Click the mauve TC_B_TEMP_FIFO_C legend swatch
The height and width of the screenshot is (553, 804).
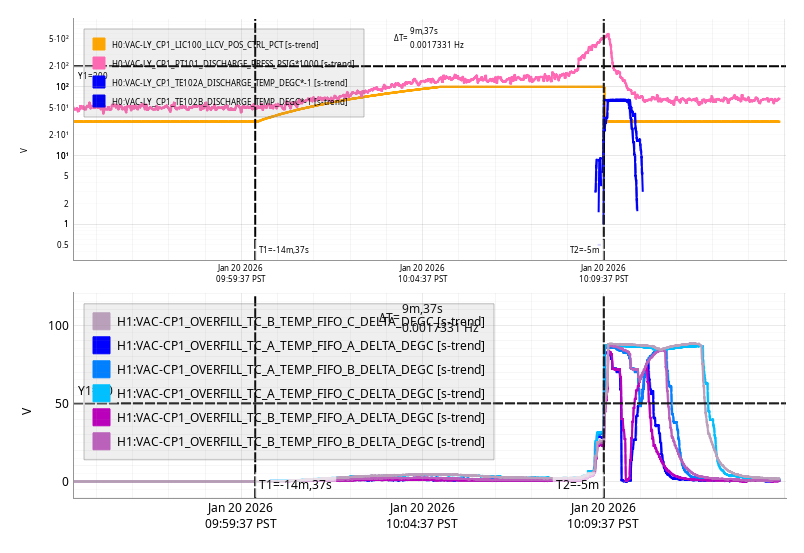pos(101,321)
